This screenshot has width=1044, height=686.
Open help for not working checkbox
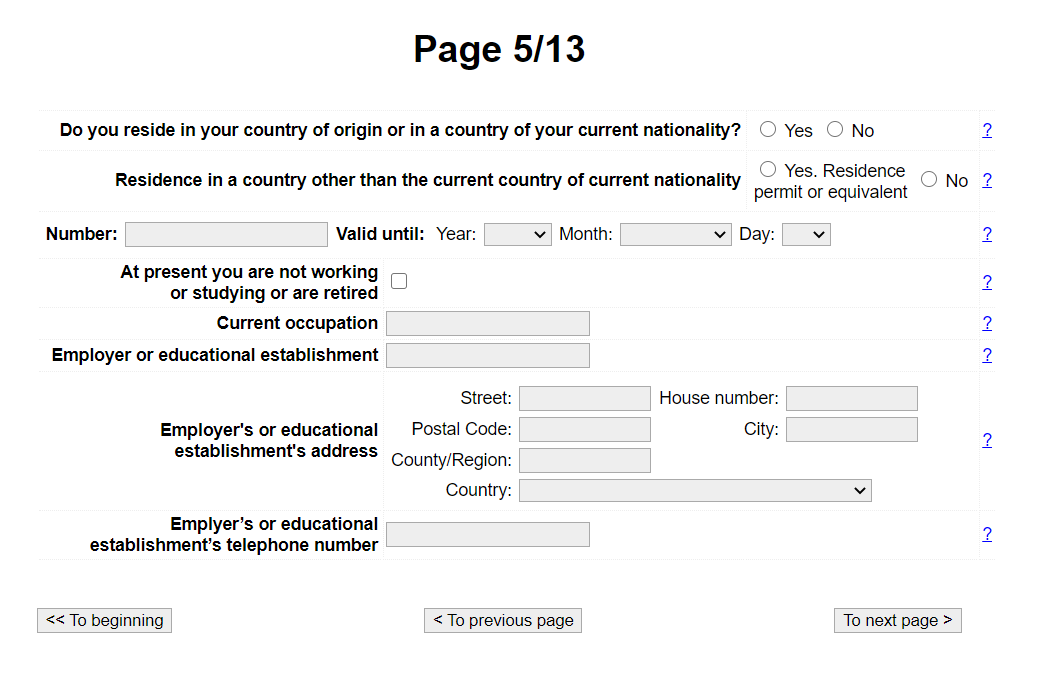[987, 282]
